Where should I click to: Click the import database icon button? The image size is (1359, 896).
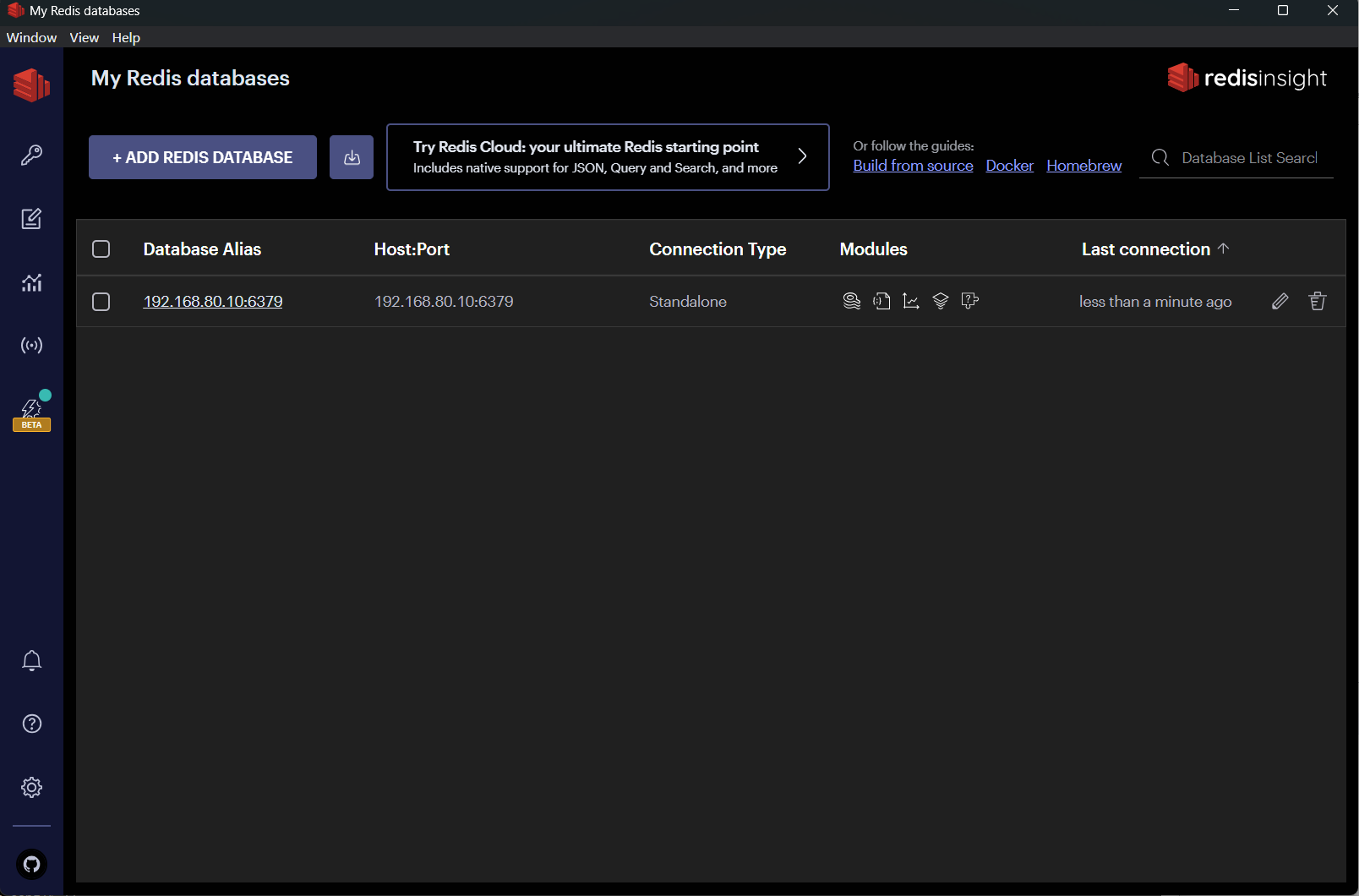pos(352,157)
